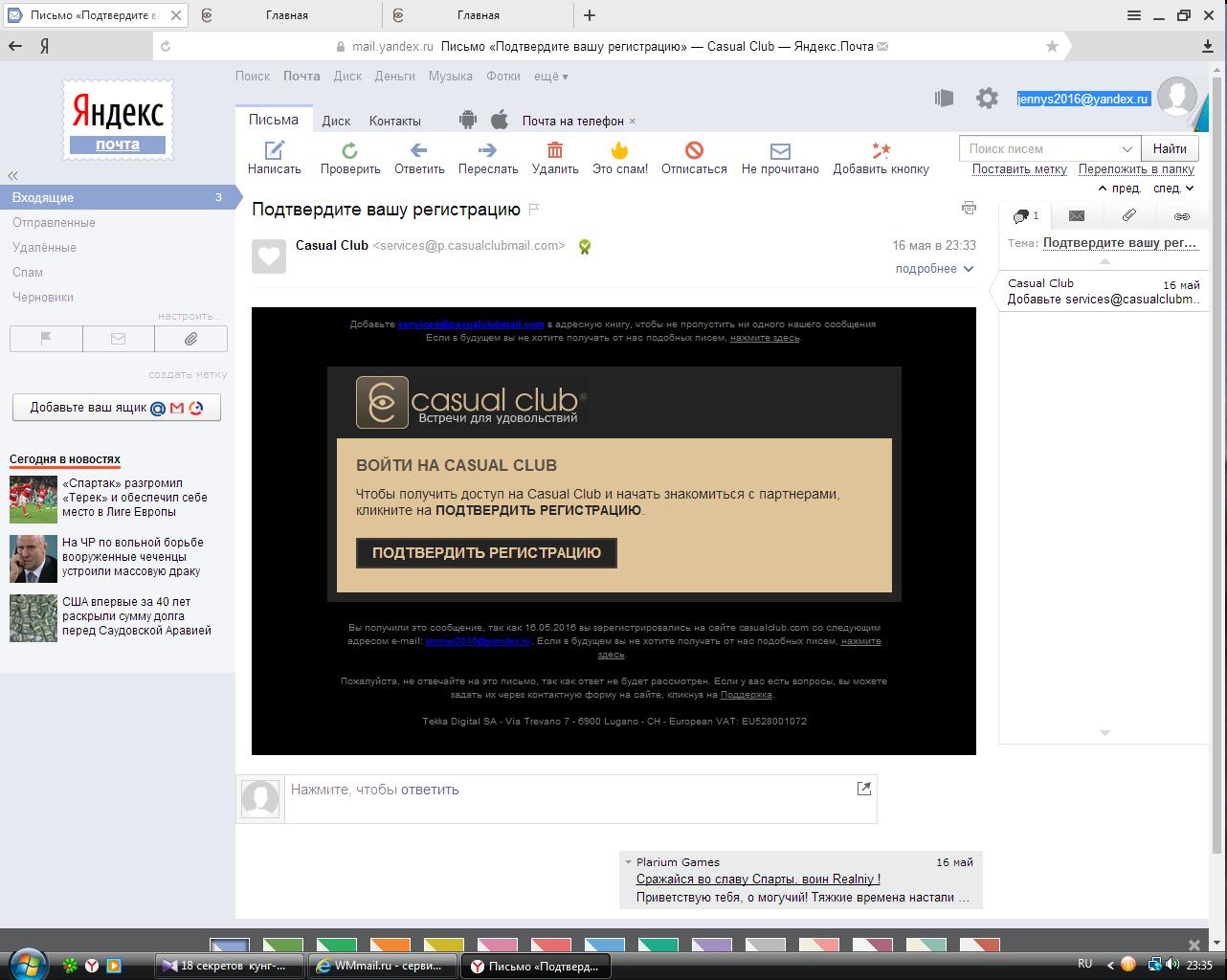1227x980 pixels.
Task: Expand подробнее message details
Action: click(x=934, y=269)
